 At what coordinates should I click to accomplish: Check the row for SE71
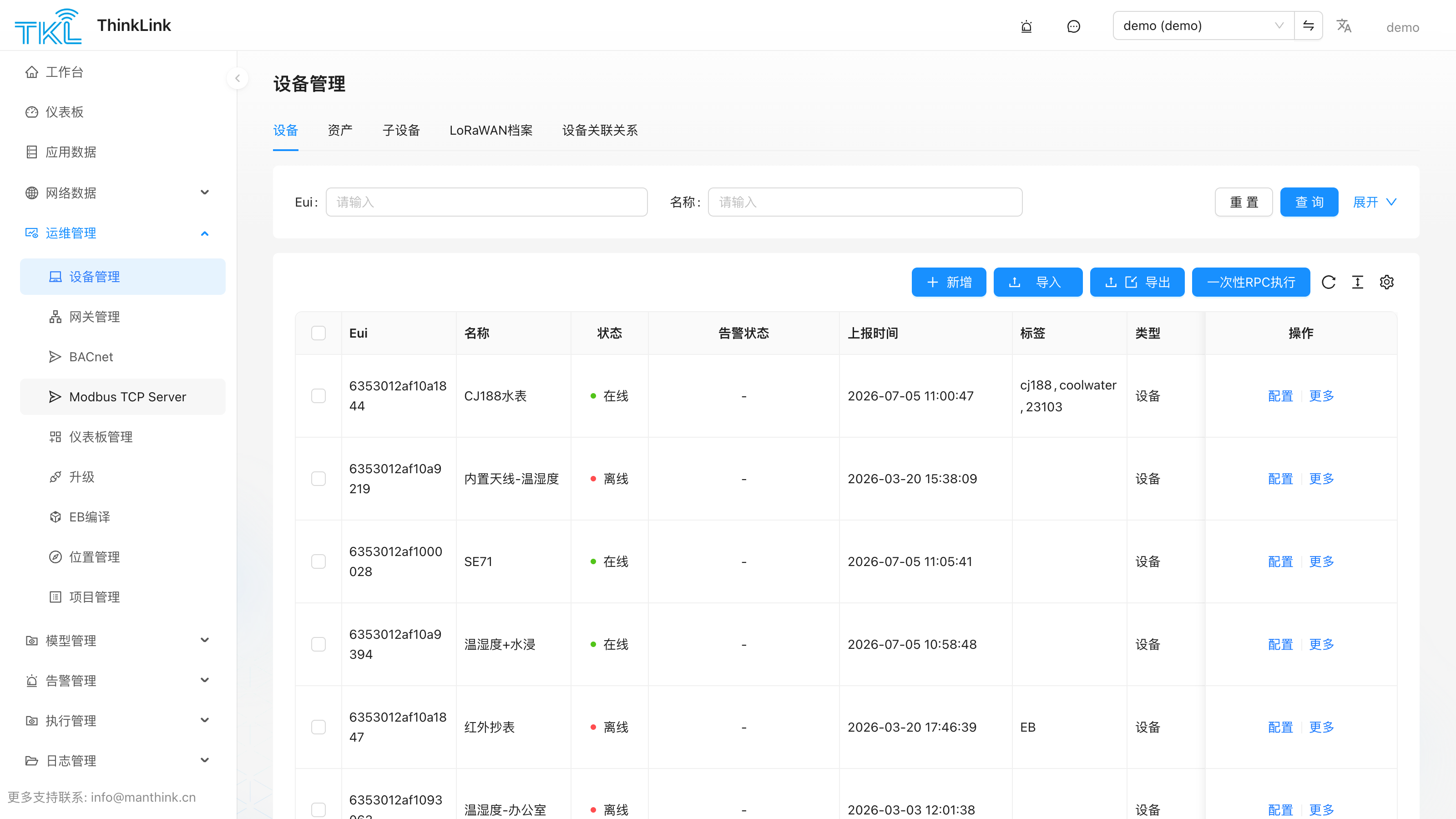319,561
